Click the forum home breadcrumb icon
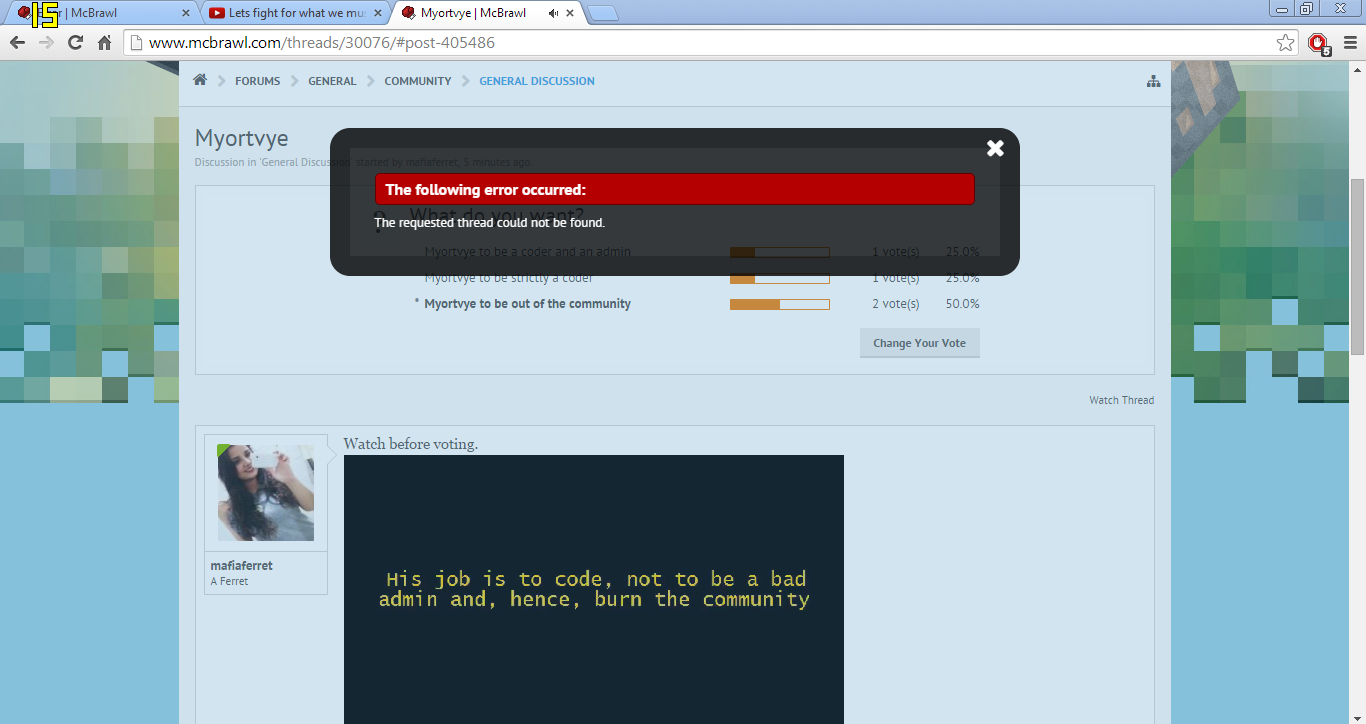Image resolution: width=1366 pixels, height=724 pixels. tap(200, 80)
